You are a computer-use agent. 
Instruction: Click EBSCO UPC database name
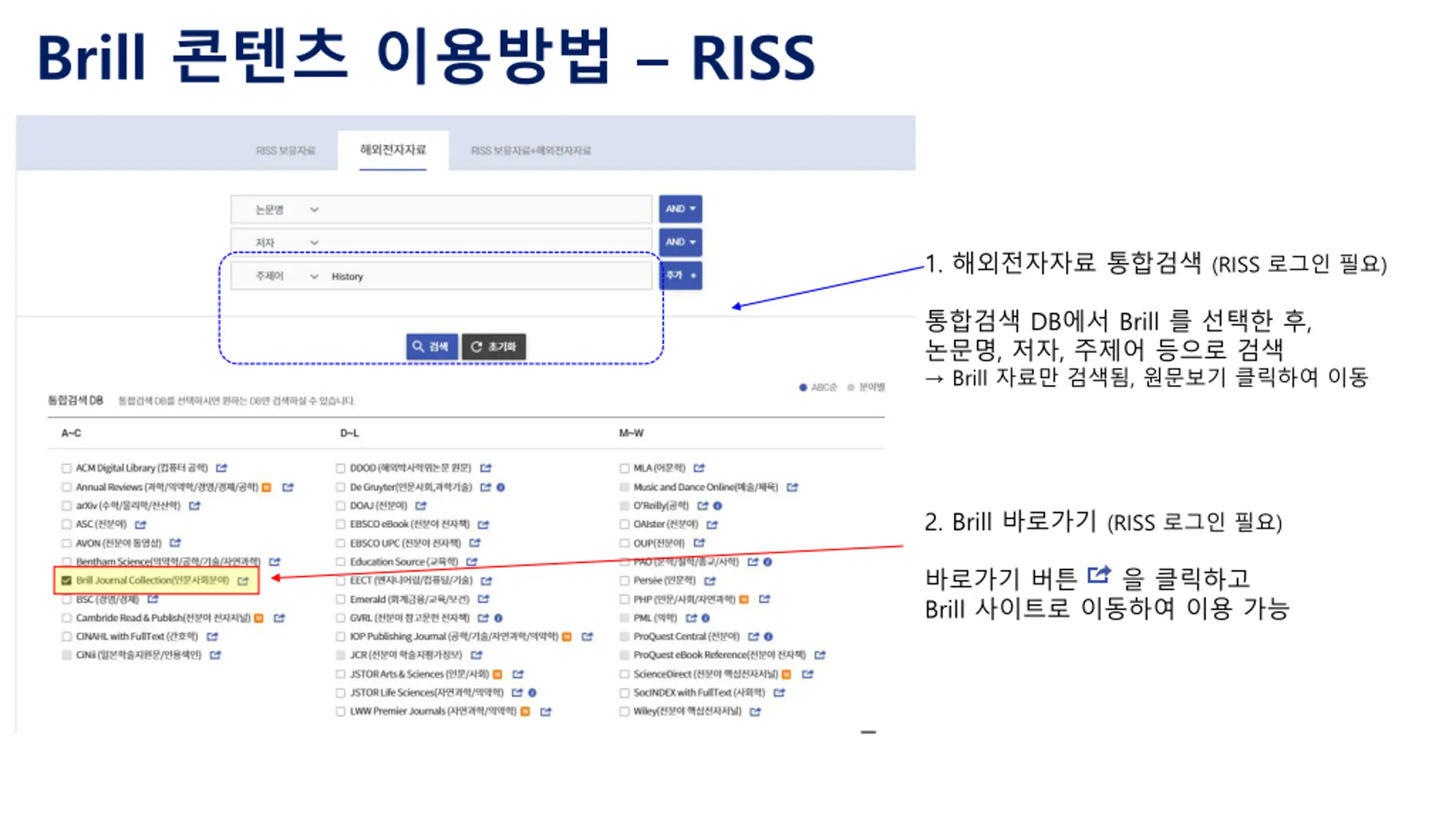click(405, 543)
